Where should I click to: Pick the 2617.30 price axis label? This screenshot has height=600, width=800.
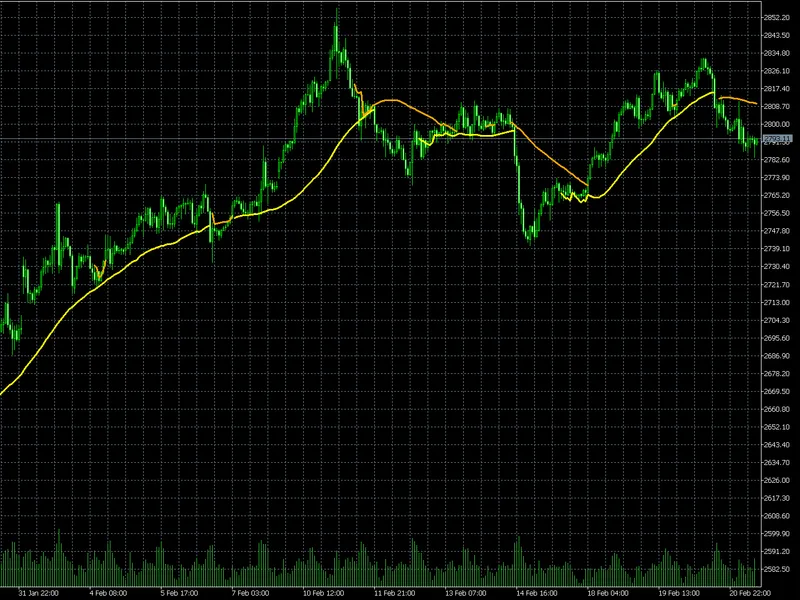(x=777, y=498)
